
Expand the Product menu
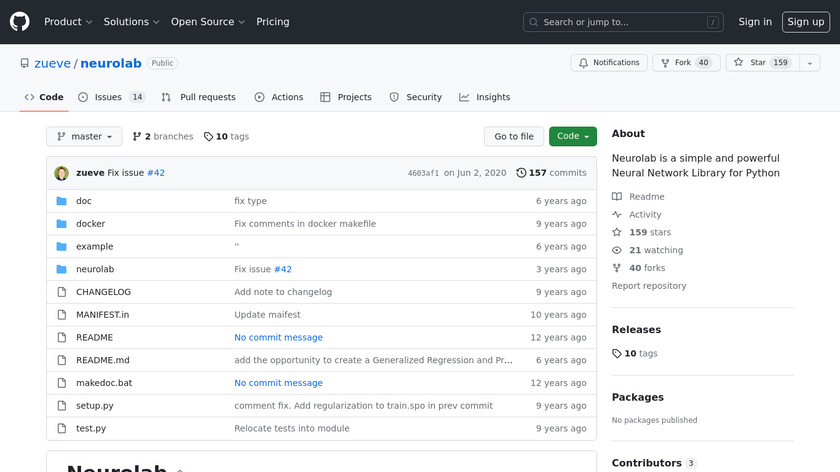68,22
